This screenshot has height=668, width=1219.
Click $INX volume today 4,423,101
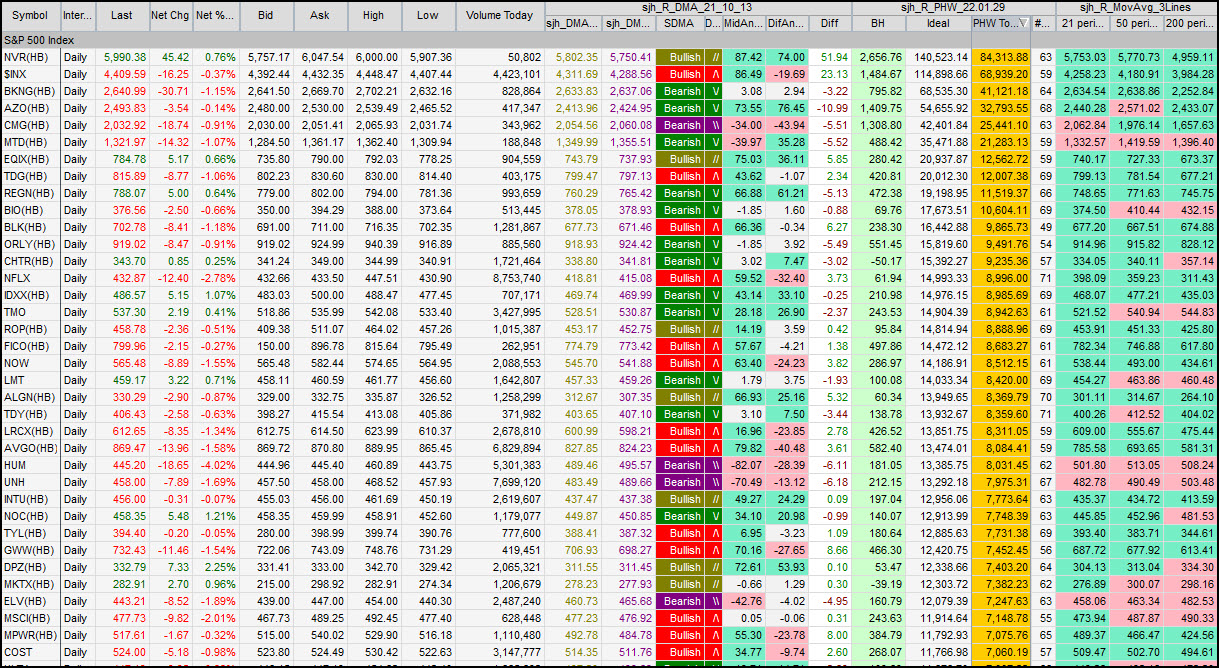(x=500, y=74)
